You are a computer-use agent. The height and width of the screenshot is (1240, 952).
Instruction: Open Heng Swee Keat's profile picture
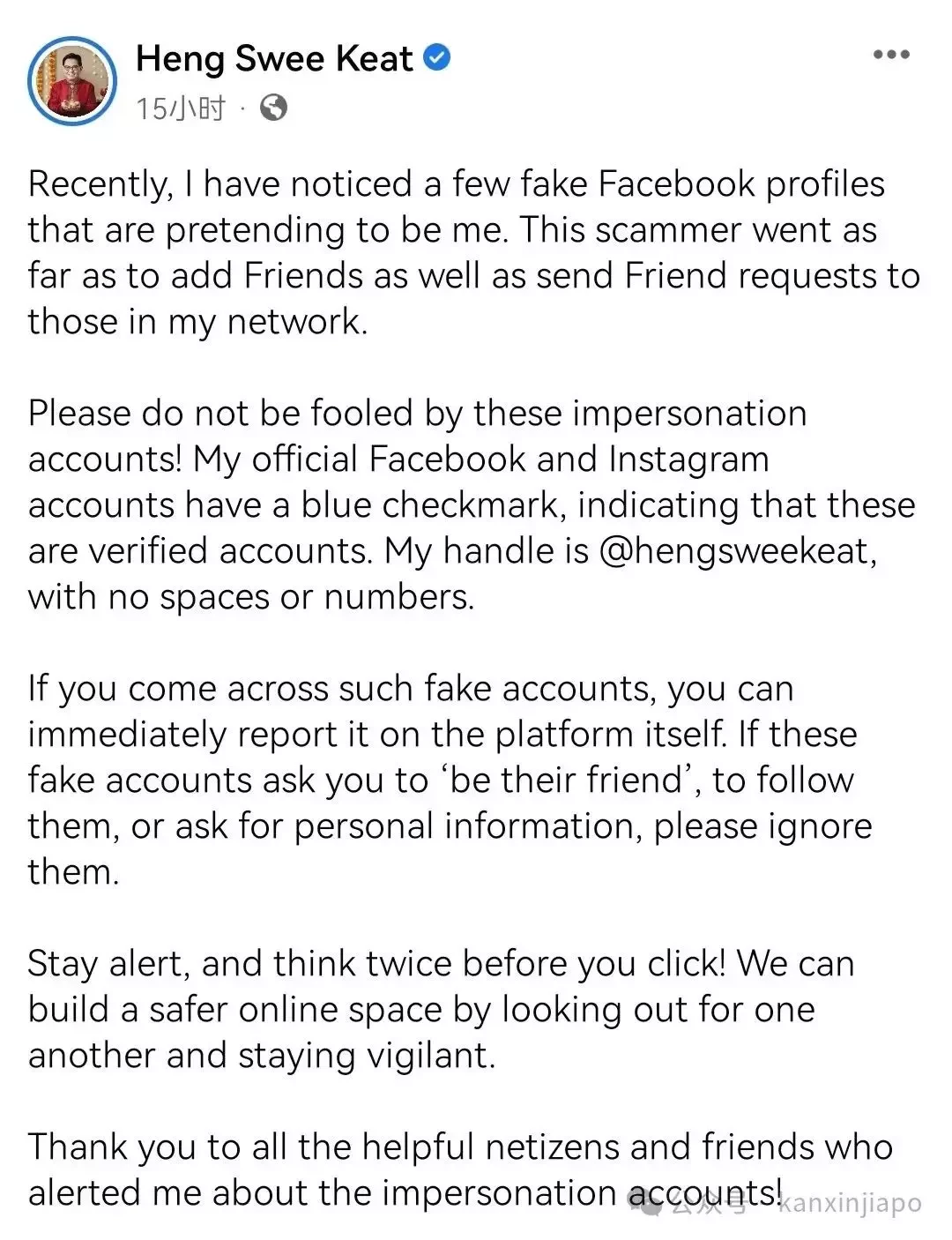tap(72, 81)
